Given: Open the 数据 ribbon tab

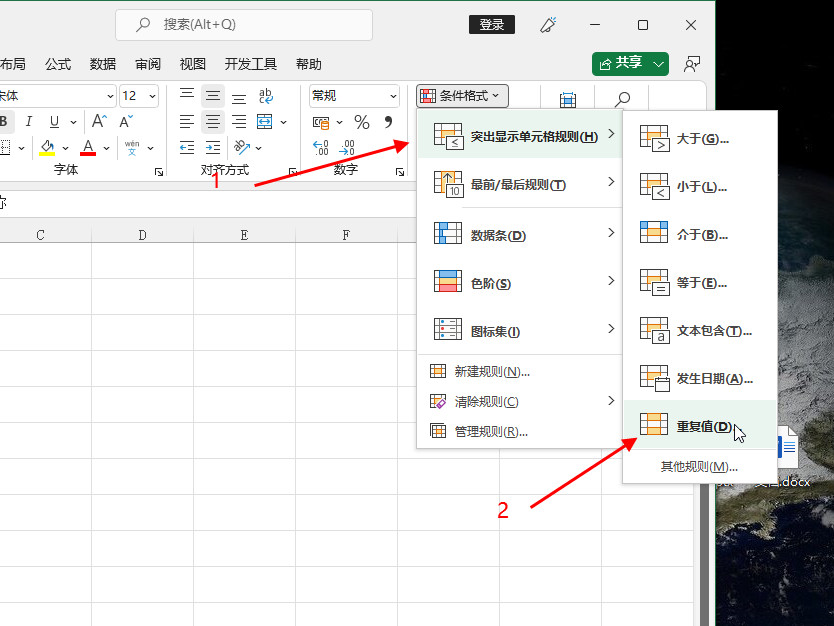Looking at the screenshot, I should point(103,64).
